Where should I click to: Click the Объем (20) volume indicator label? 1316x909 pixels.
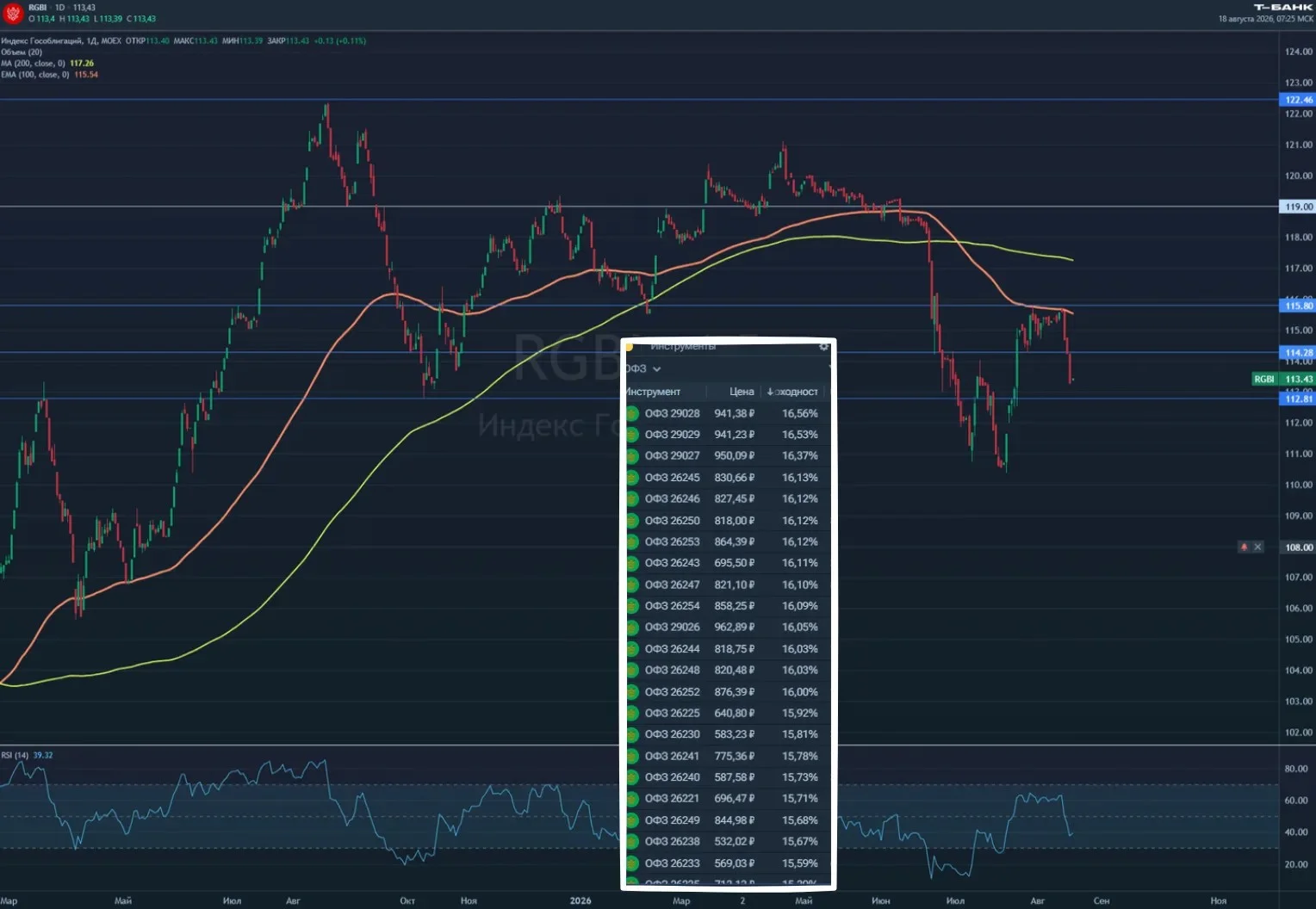[22, 53]
